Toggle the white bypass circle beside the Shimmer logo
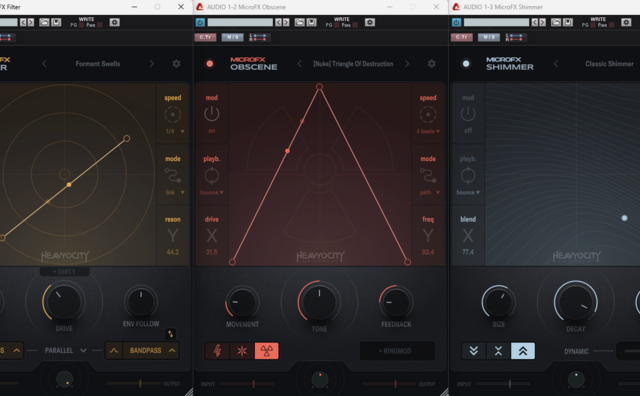Screen dimensions: 640x396 (466, 64)
